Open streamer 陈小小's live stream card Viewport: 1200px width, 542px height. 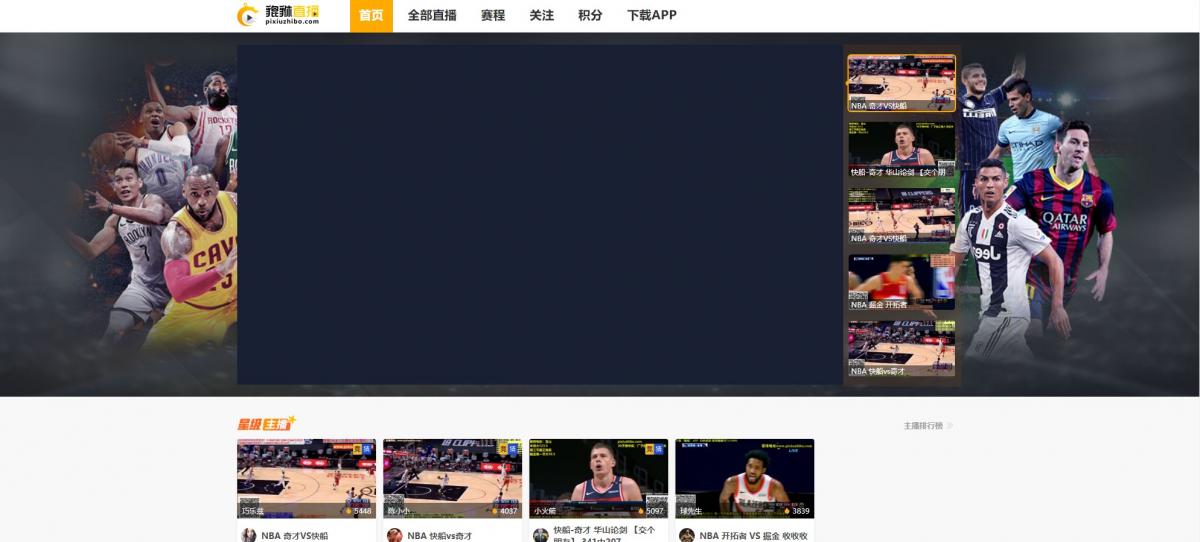(452, 478)
